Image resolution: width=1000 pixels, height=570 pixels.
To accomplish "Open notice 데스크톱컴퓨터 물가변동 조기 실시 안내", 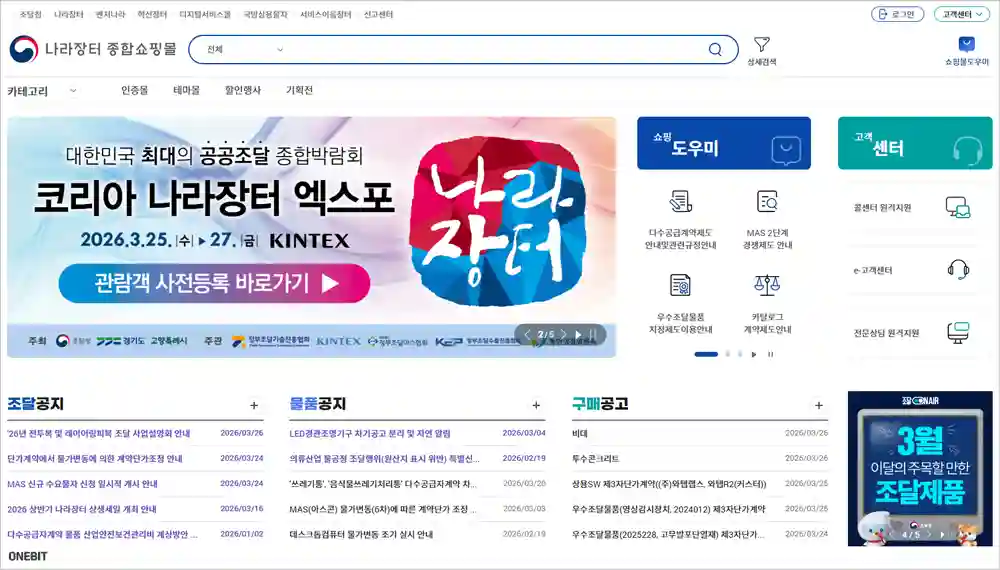I will click(x=361, y=534).
